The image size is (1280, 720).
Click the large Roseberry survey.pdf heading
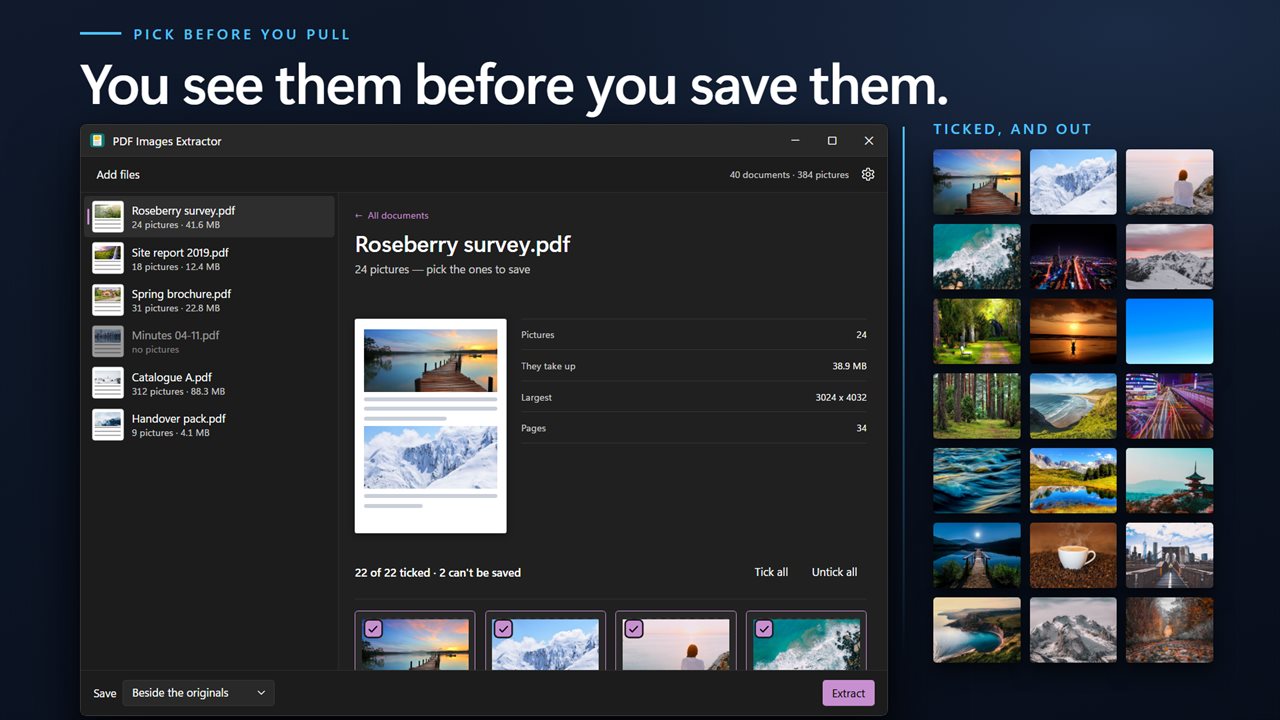click(x=463, y=244)
